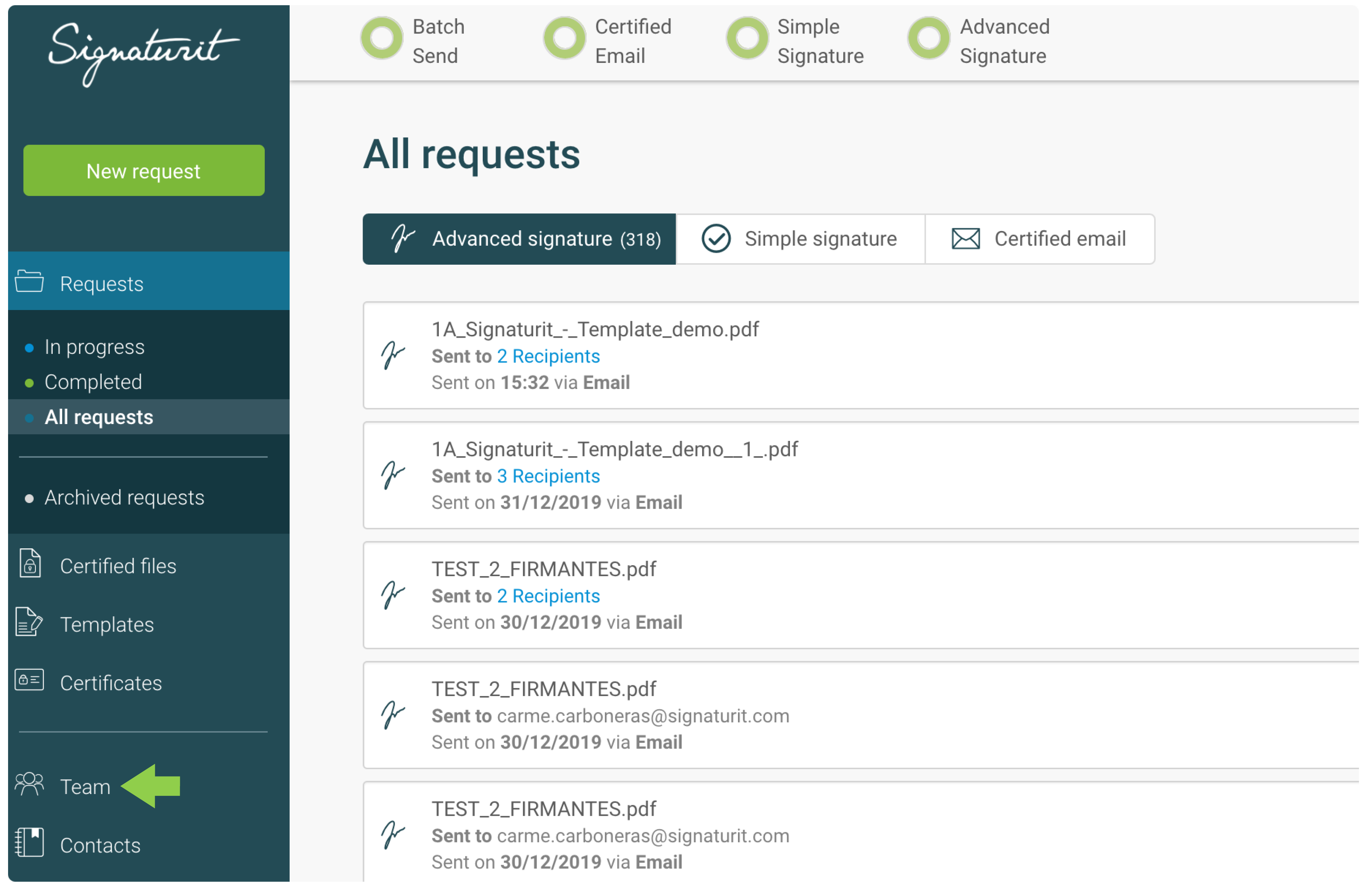
Task: Click the Certified Email label in header
Action: coord(634,41)
